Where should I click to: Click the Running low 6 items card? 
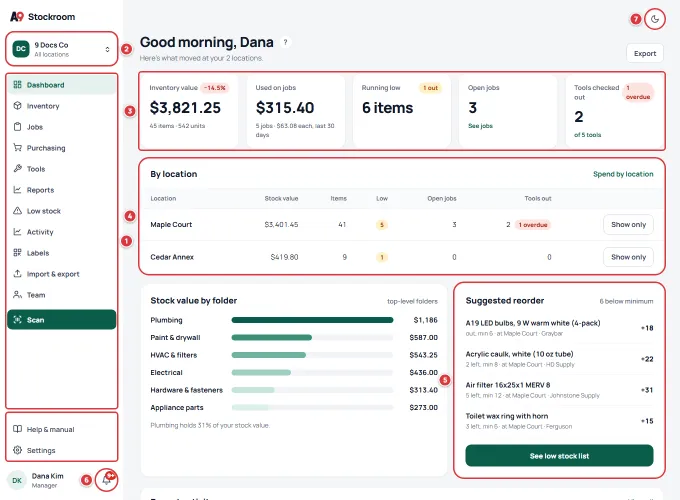coord(402,111)
